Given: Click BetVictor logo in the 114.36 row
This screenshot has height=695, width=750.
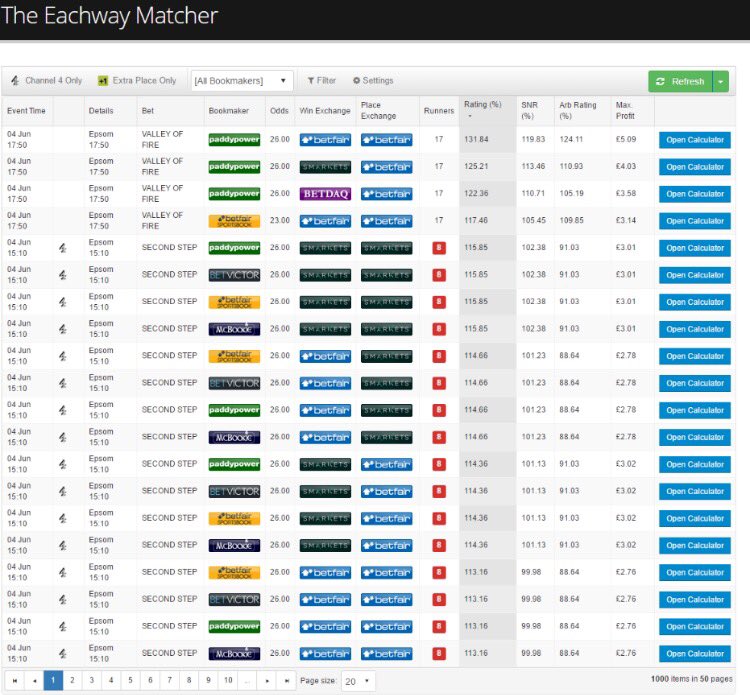Looking at the screenshot, I should [234, 491].
